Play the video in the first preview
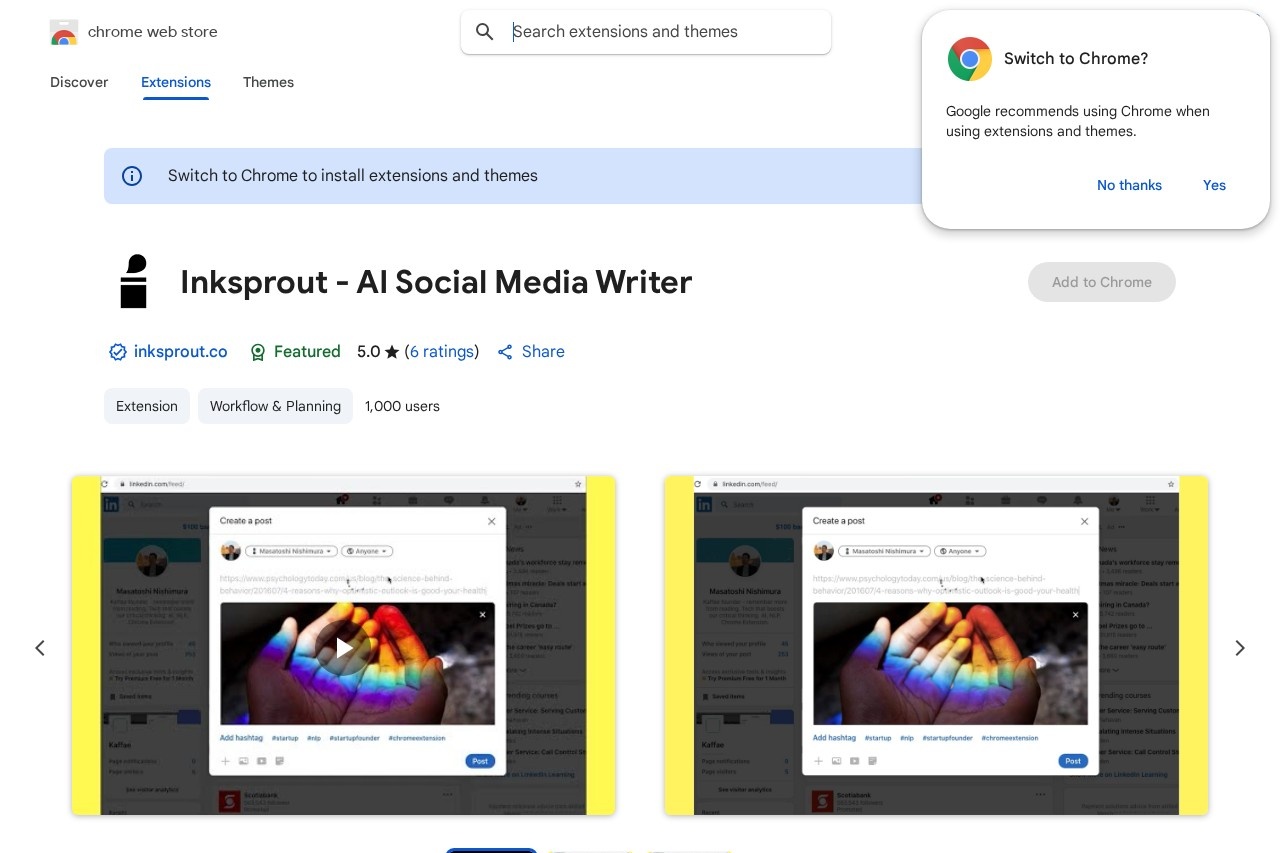The height and width of the screenshot is (853, 1280). pyautogui.click(x=343, y=648)
